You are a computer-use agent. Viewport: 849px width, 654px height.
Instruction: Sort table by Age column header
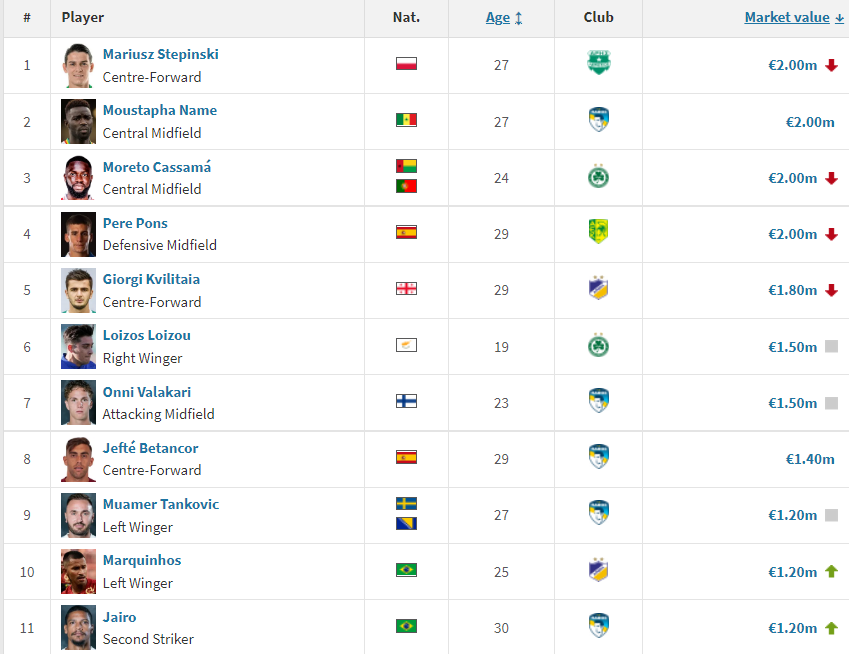click(x=498, y=18)
